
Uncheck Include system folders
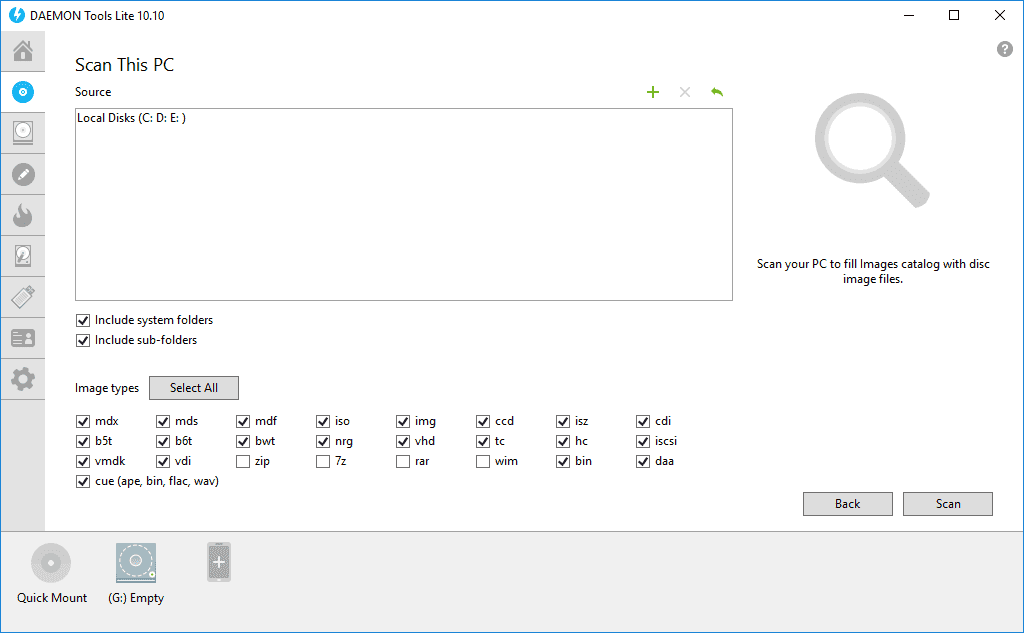(x=83, y=320)
